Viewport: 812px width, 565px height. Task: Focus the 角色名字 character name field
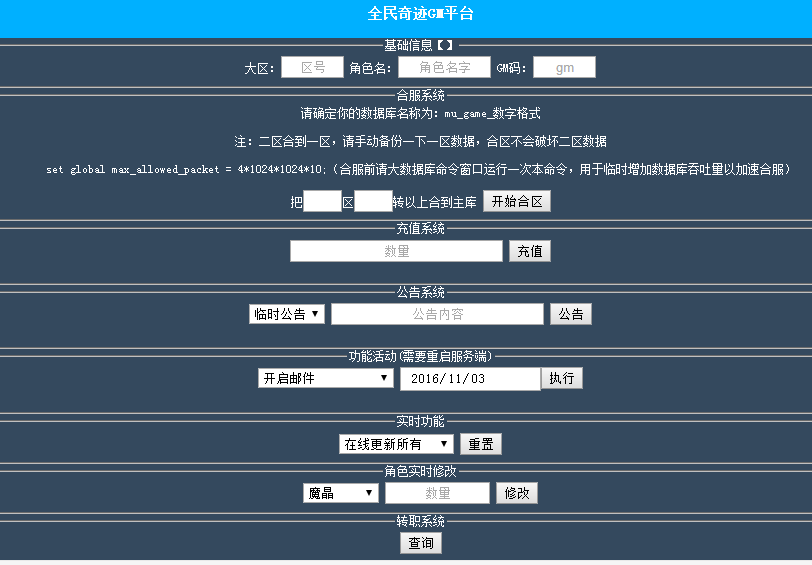(444, 67)
